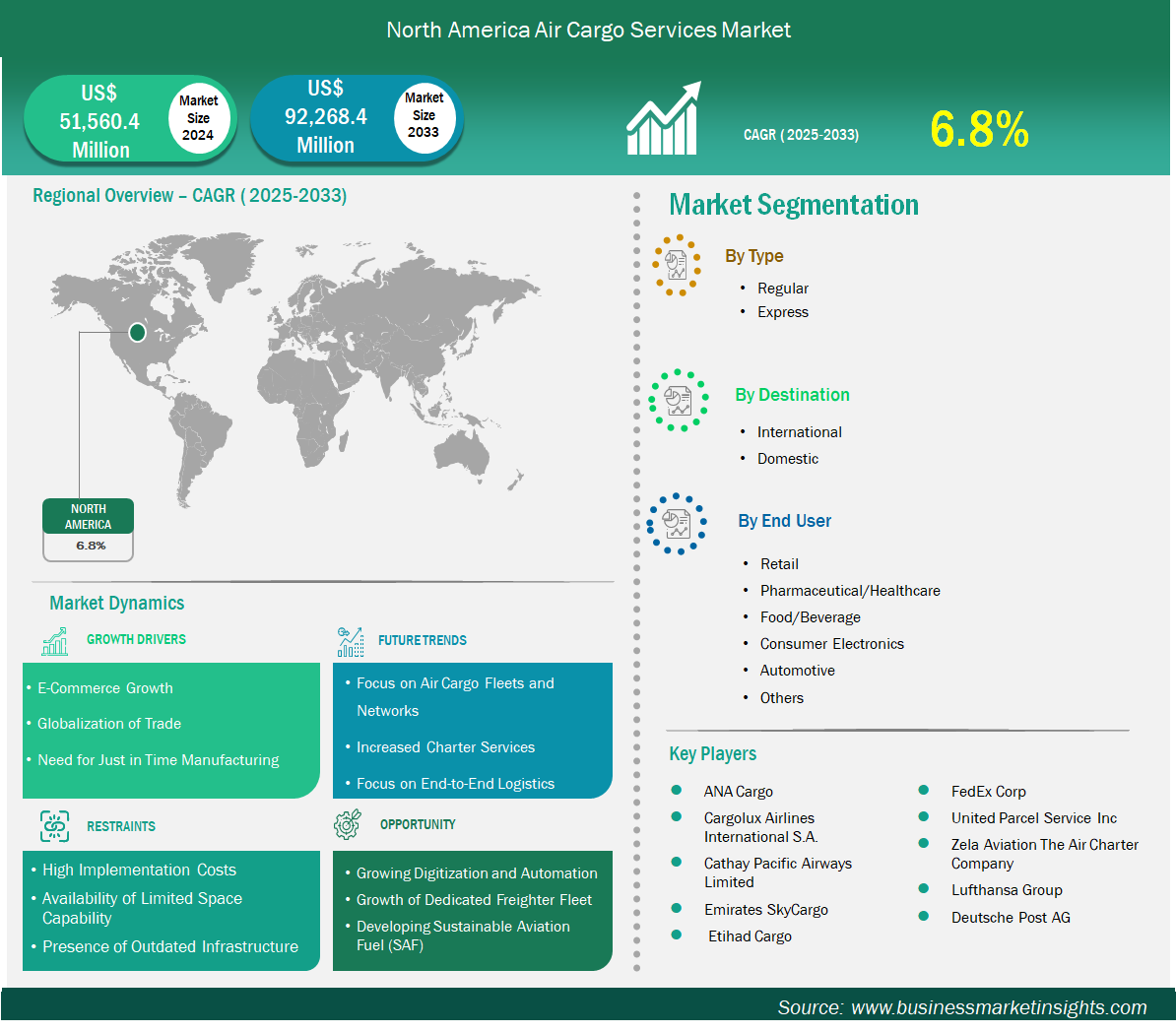
Task: Click the Market Size 2033 circle badge
Action: pyautogui.click(x=424, y=115)
